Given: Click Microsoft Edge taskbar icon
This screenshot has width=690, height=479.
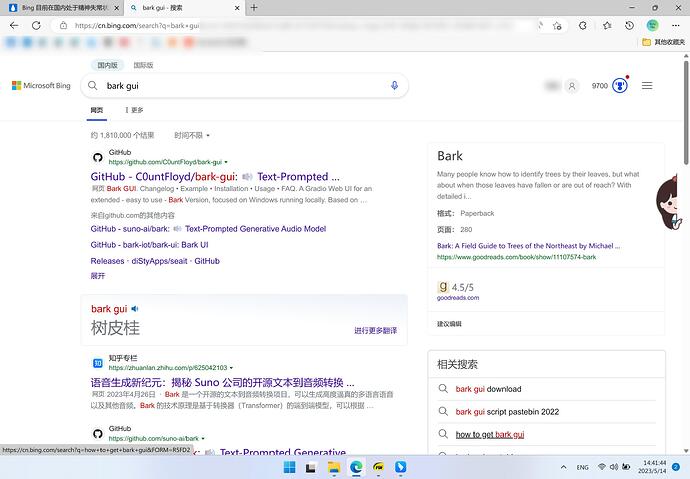Looking at the screenshot, I should pos(356,467).
